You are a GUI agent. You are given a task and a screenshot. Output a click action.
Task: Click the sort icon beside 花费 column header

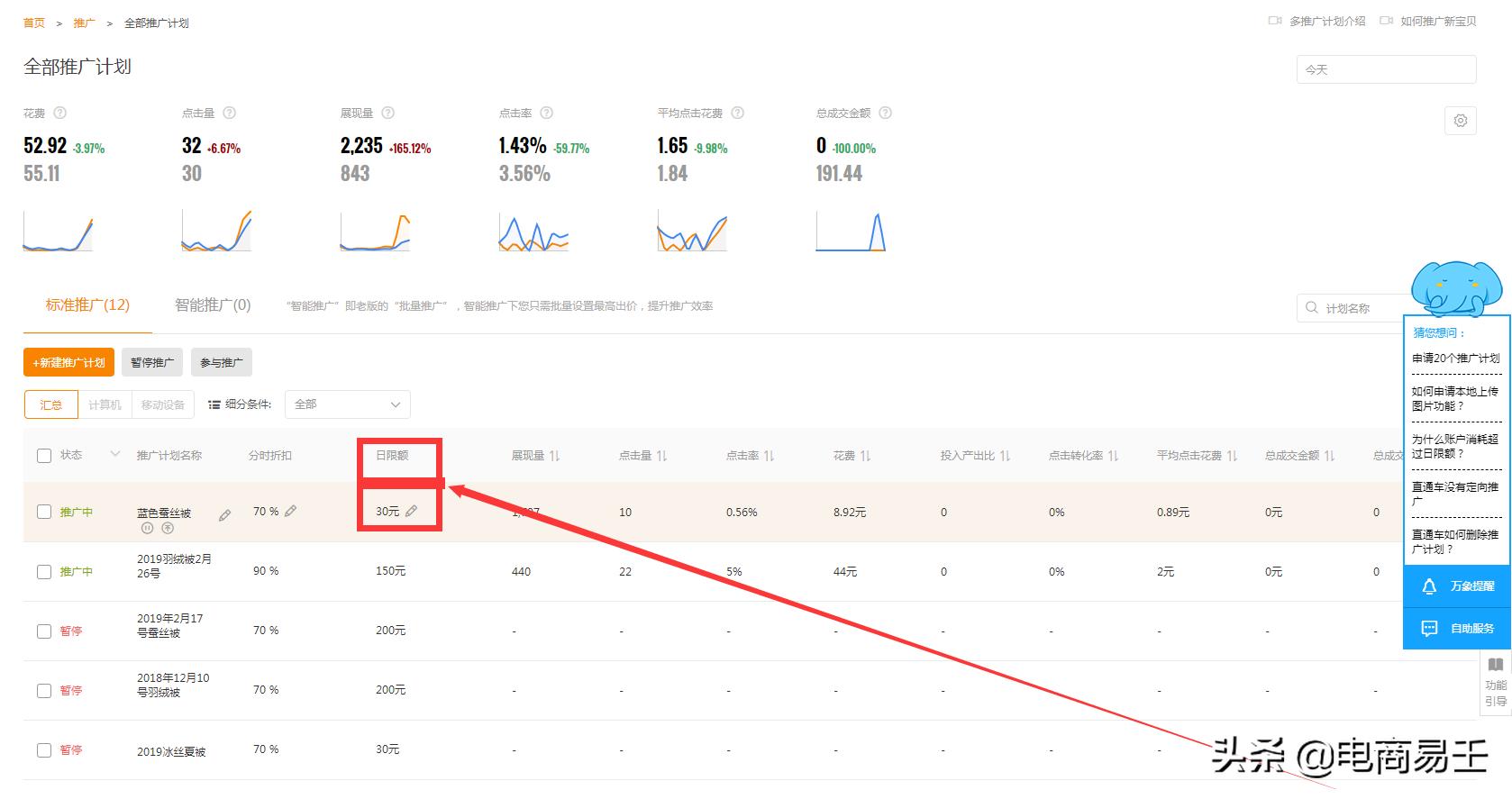click(x=865, y=456)
